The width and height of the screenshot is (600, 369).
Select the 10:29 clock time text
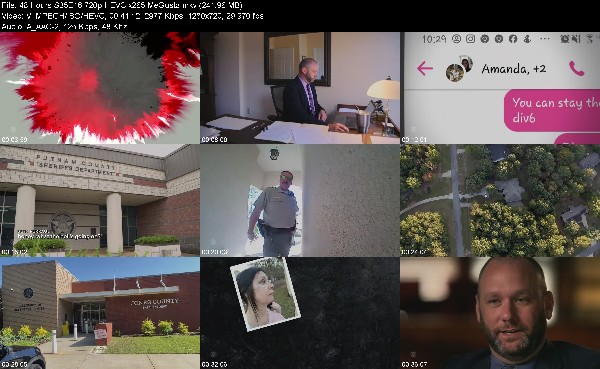[434, 39]
